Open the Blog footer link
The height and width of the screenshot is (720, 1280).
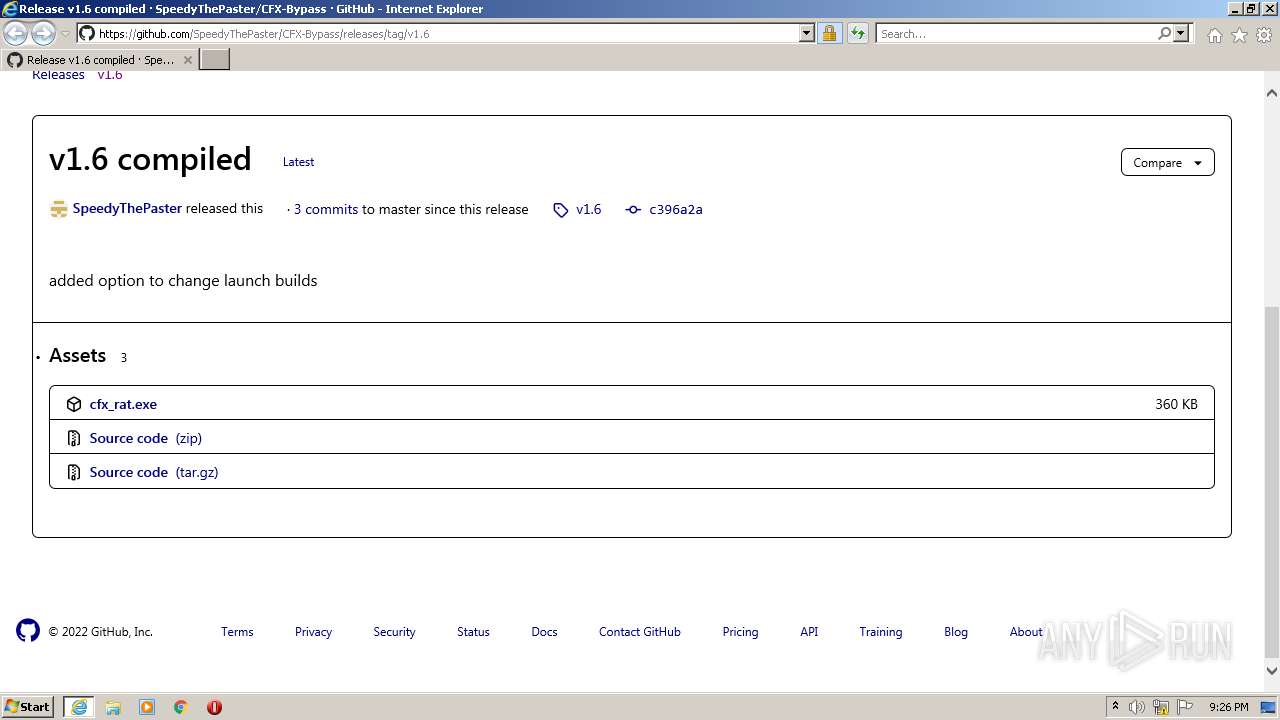click(956, 632)
